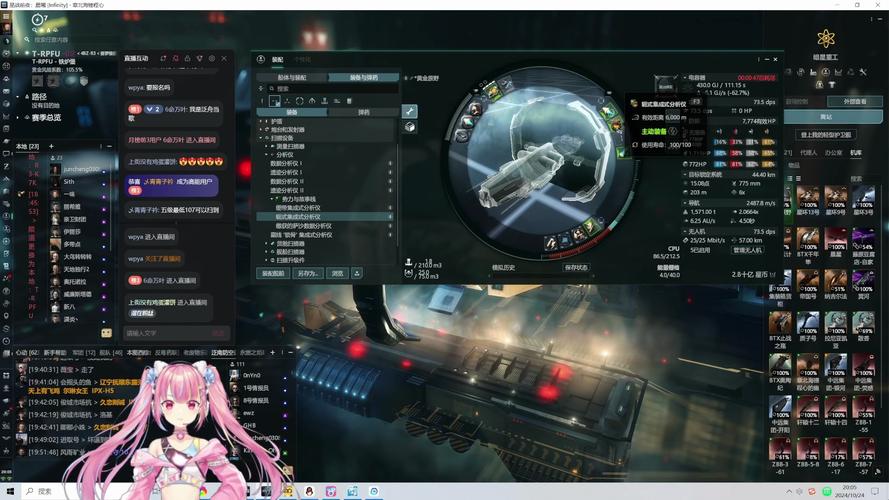Viewport: 889px width, 500px height.
Task: Select ship 星环3号 in hangar
Action: pos(863,201)
